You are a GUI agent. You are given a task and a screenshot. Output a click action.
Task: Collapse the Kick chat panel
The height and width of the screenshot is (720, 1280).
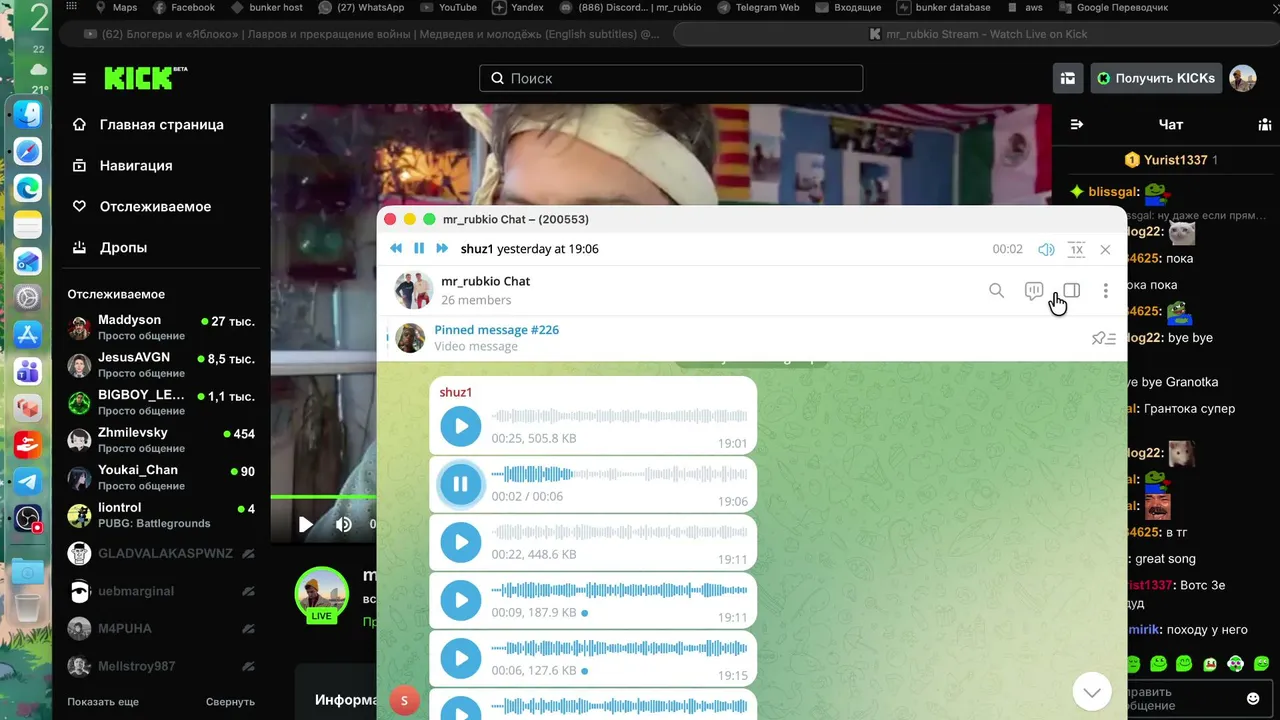pos(1077,125)
